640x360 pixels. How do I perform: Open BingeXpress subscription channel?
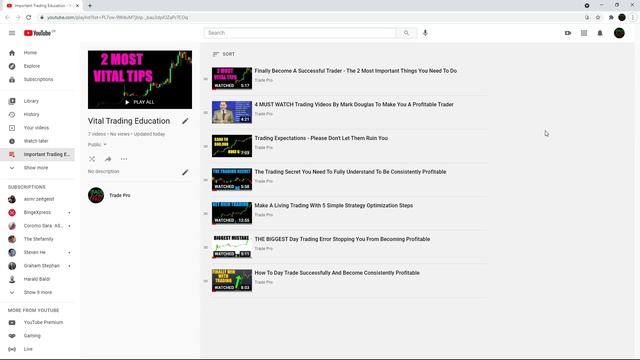37,213
